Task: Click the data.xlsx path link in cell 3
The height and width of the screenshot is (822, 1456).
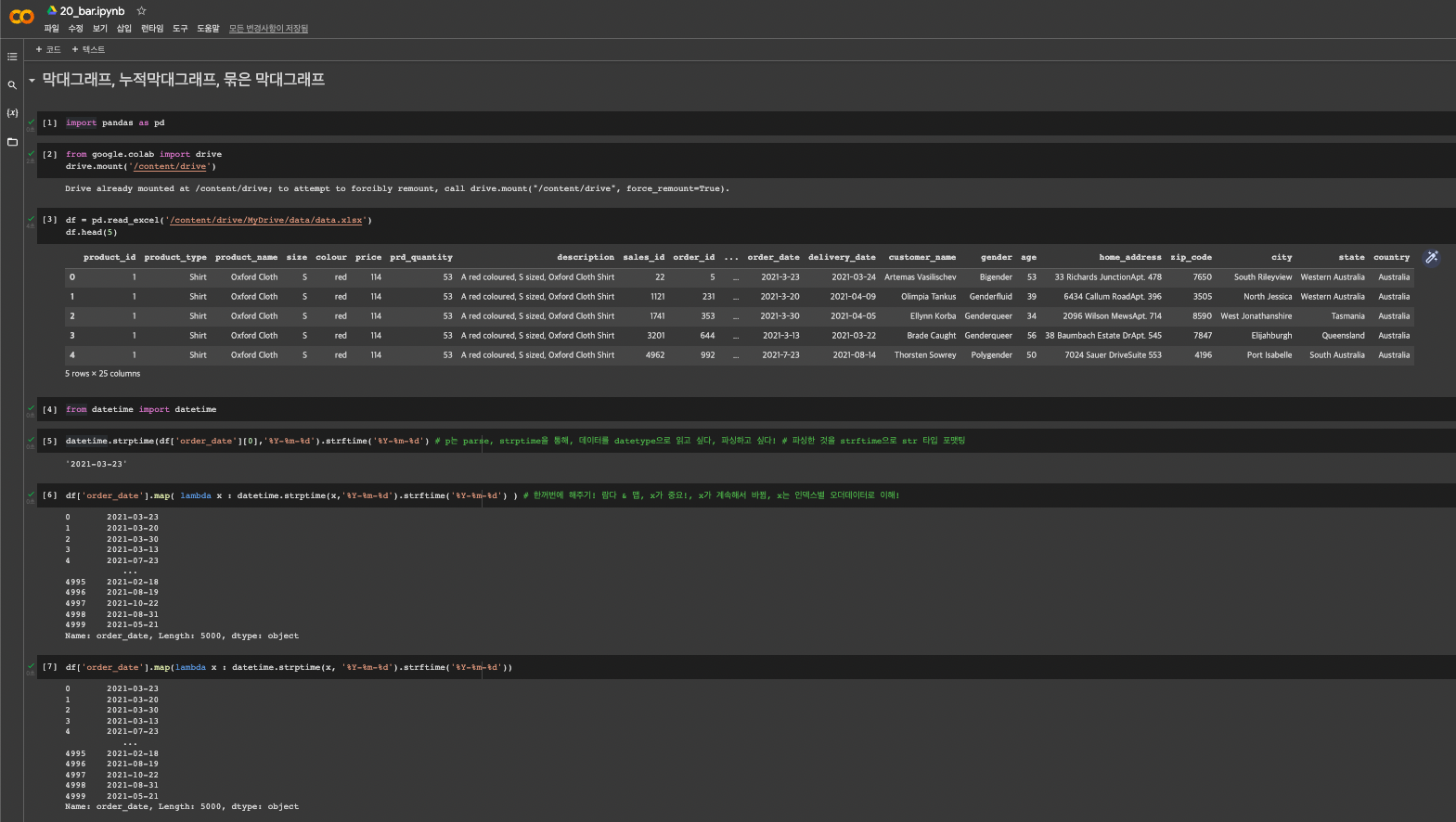Action: (x=266, y=220)
